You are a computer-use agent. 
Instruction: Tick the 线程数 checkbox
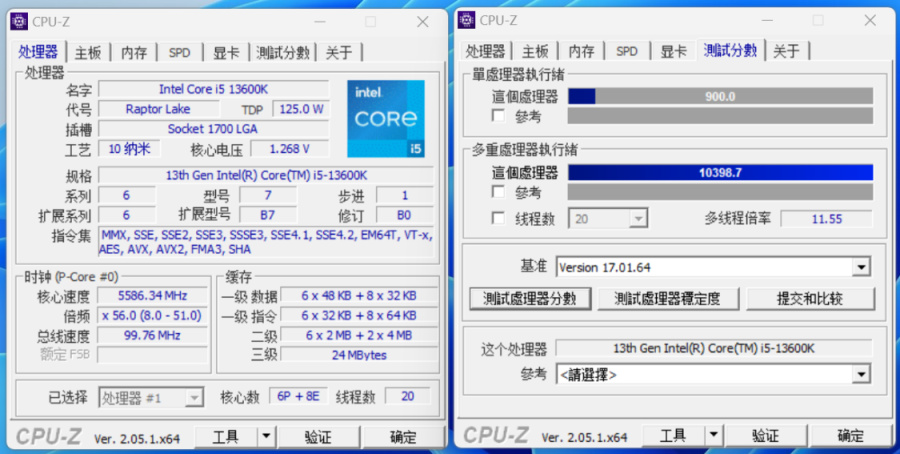pos(498,218)
